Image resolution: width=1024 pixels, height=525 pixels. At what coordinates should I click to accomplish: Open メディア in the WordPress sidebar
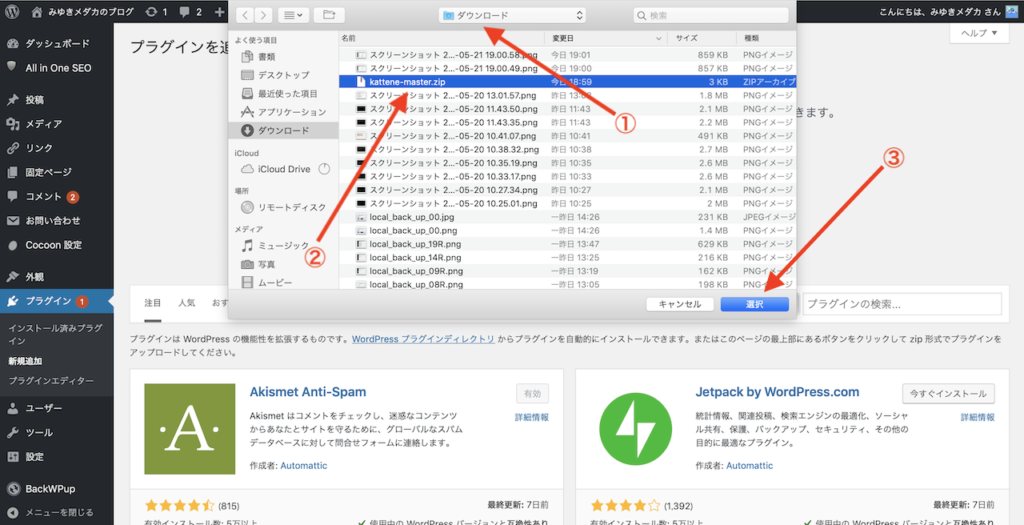(57, 124)
